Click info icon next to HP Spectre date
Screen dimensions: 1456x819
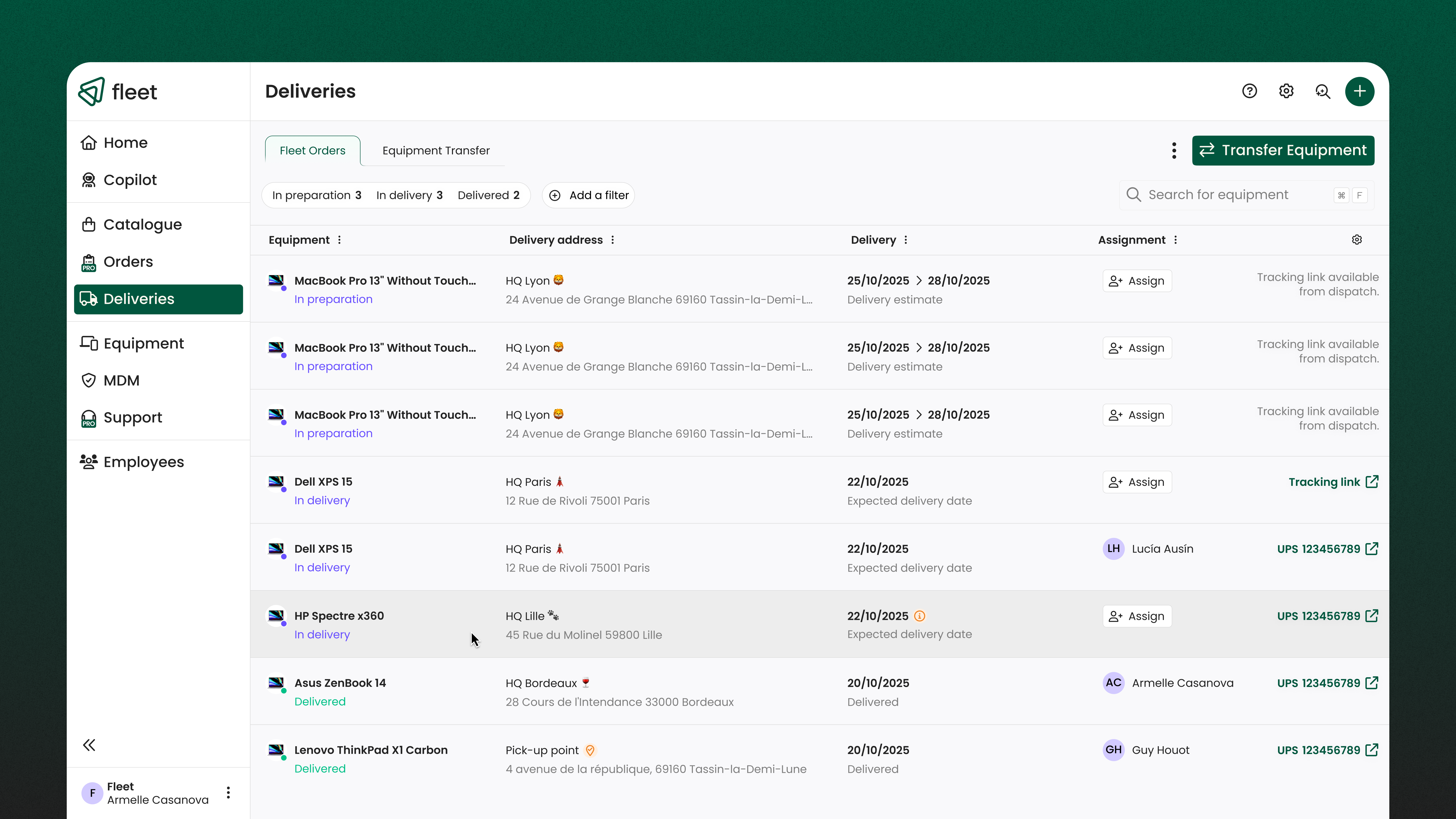920,616
